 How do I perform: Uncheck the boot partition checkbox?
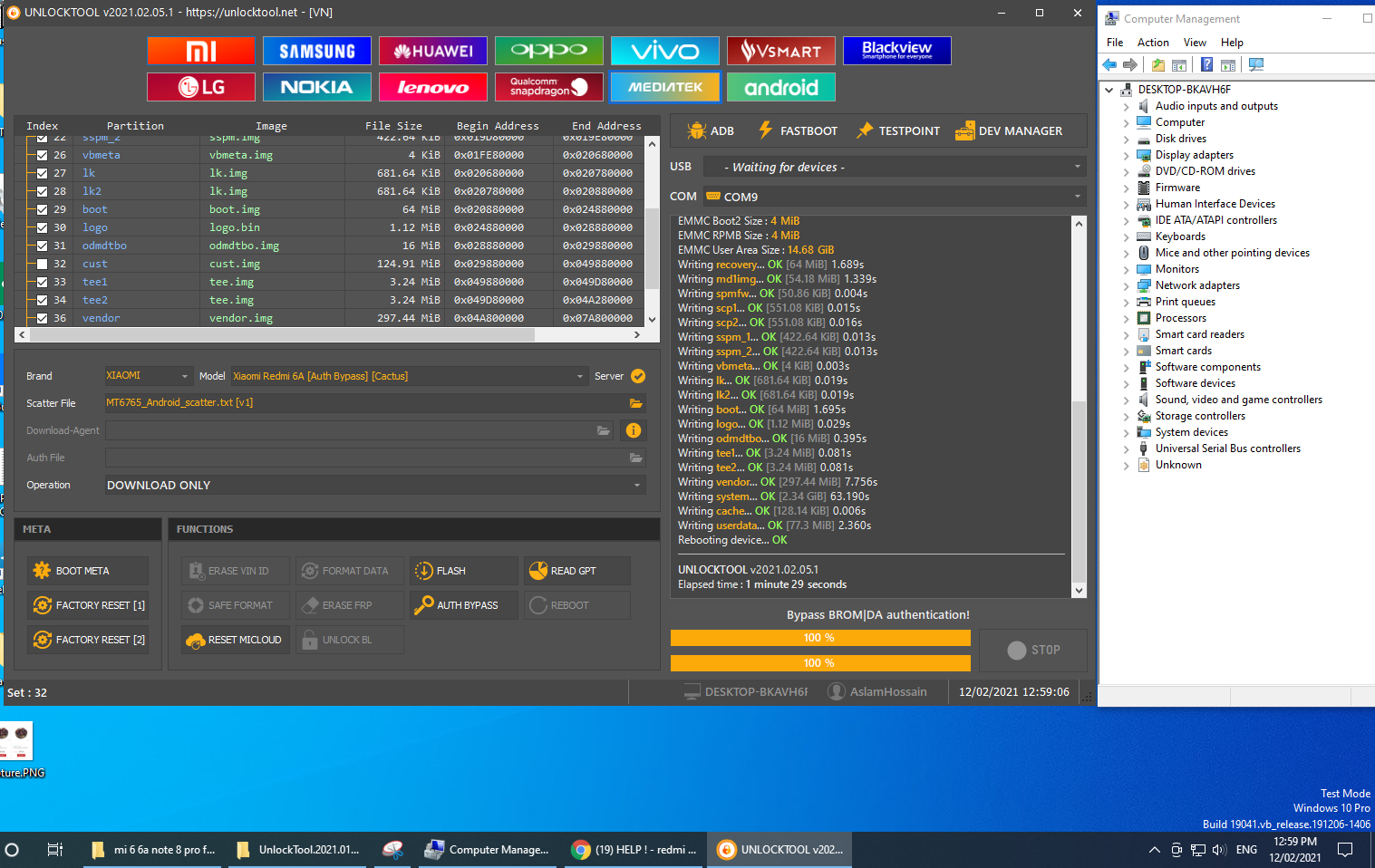coord(42,209)
